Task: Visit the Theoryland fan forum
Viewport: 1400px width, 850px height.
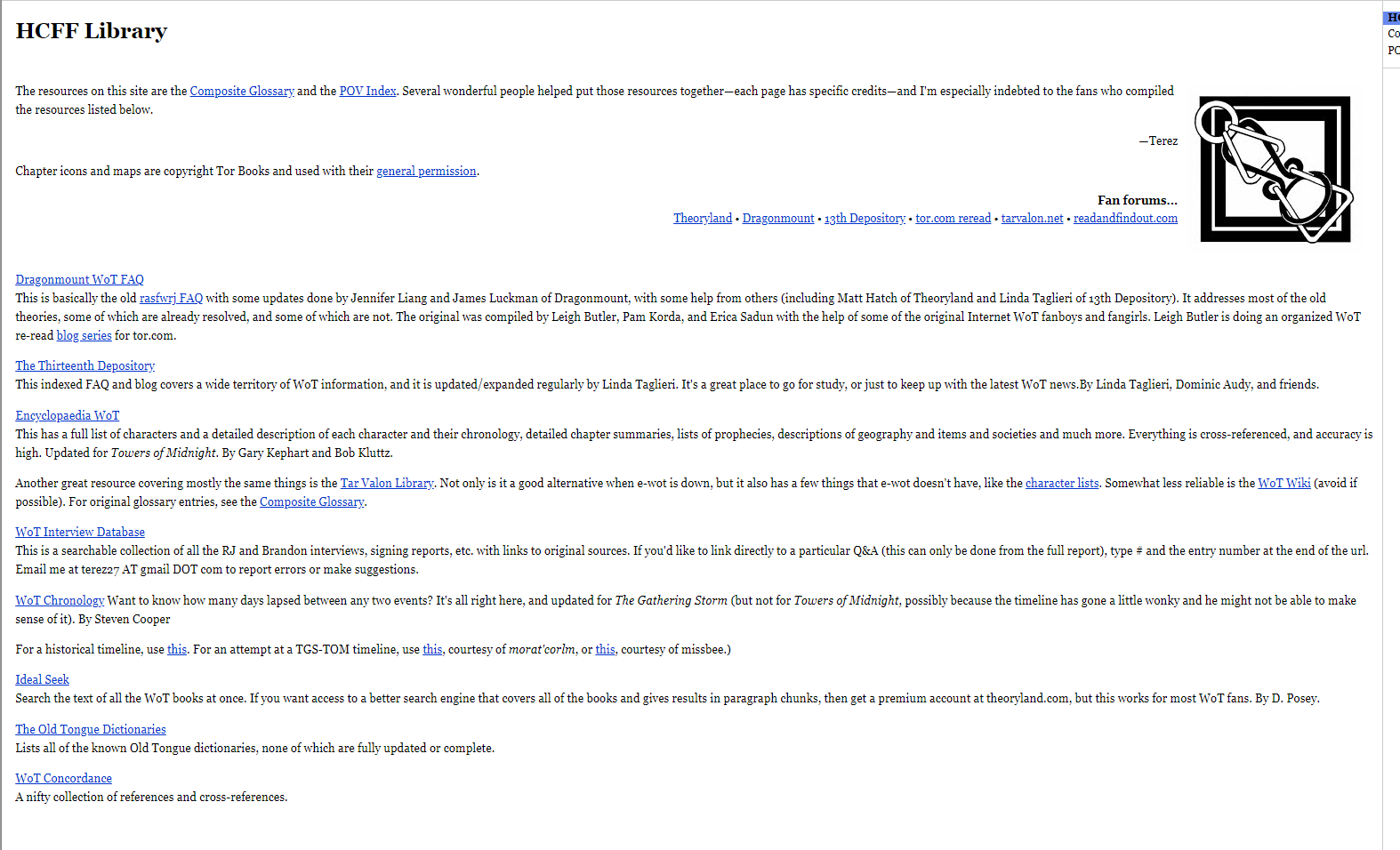Action: click(x=703, y=218)
